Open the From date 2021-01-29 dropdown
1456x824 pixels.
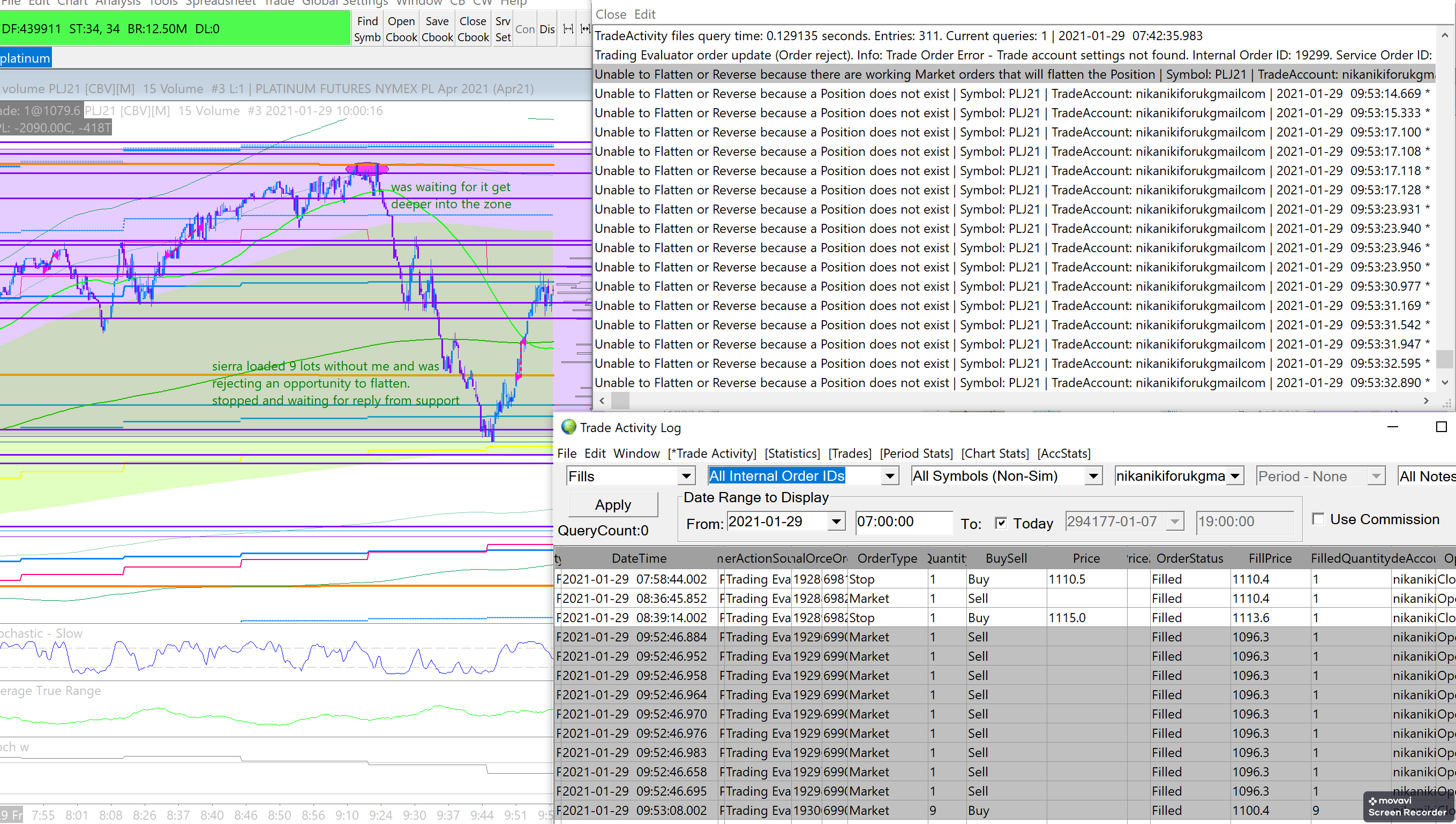point(836,521)
